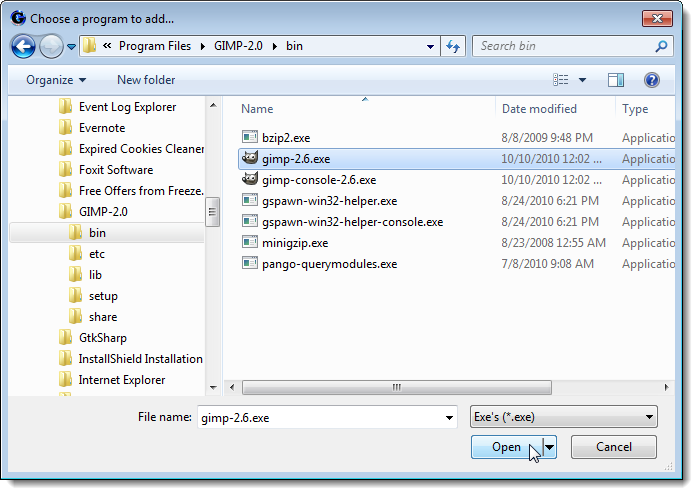Image resolution: width=698 pixels, height=495 pixels.
Task: Select the lib subfolder in tree
Action: 95,275
